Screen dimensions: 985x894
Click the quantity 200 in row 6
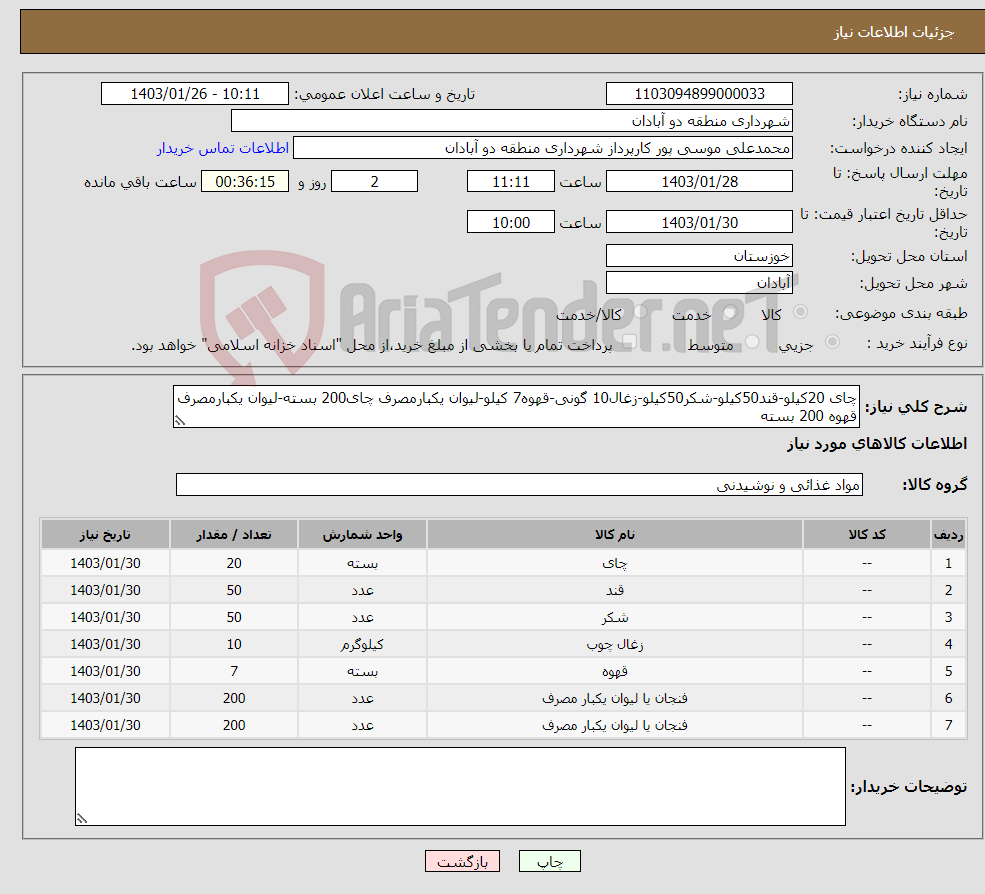(234, 698)
